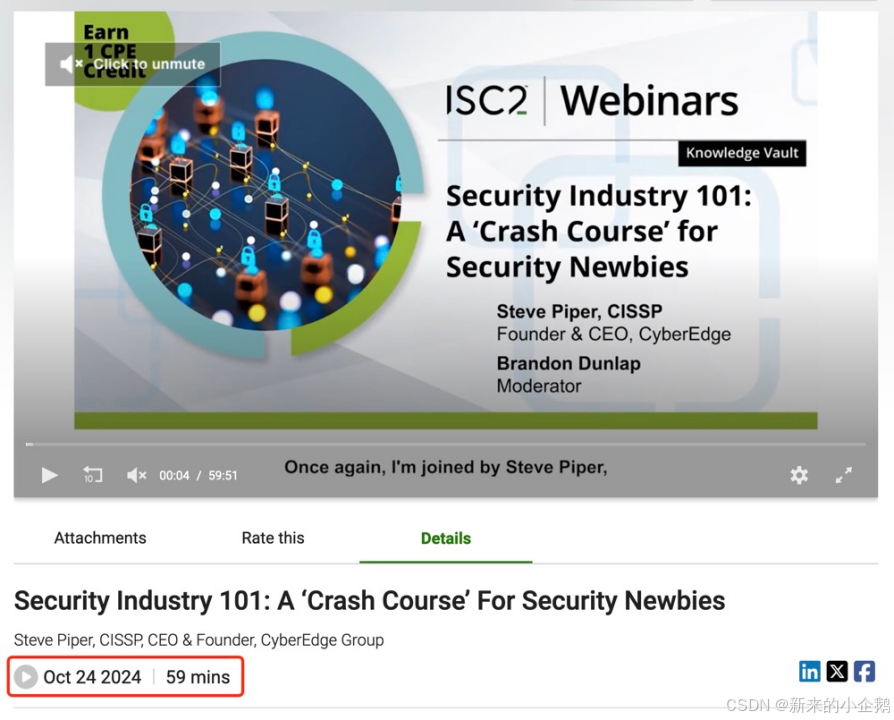
Task: Open the Attachments tab
Action: pos(100,538)
